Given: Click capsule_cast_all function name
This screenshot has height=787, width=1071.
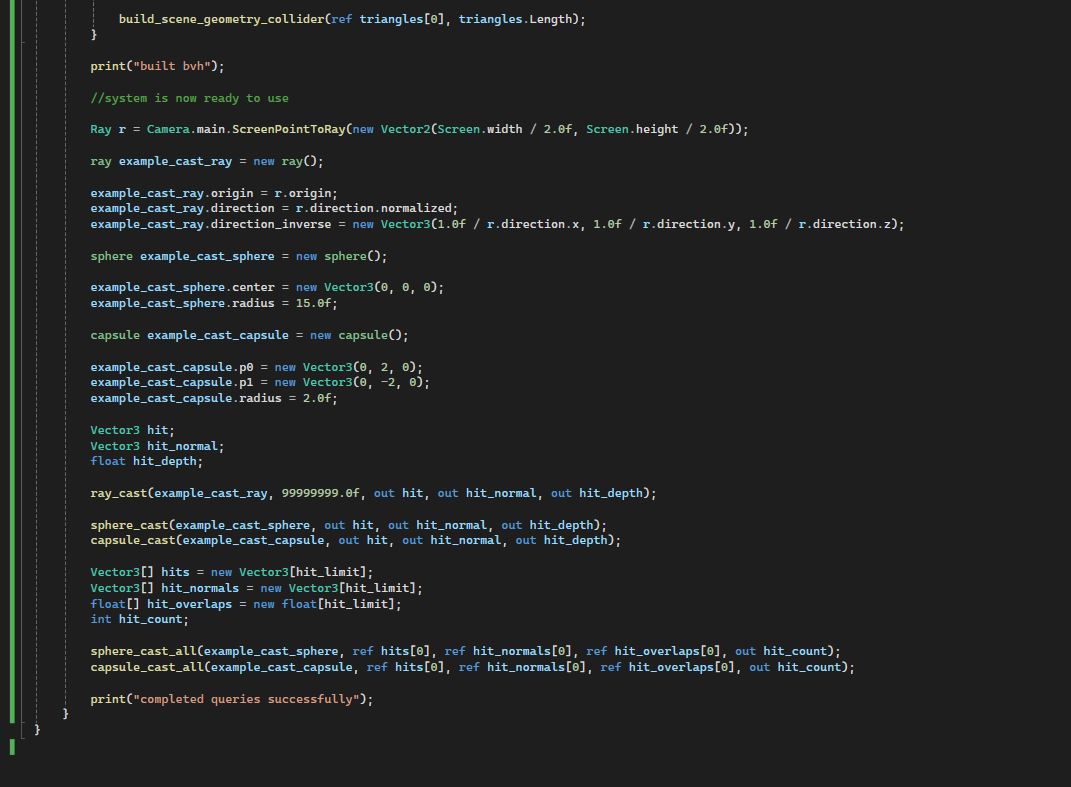Looking at the screenshot, I should [x=146, y=667].
